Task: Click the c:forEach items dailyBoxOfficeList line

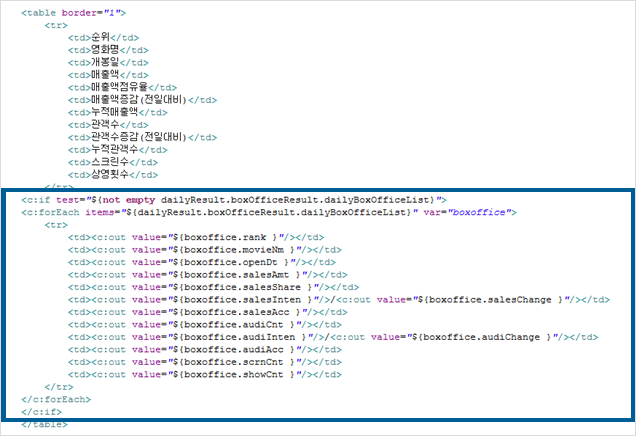Action: (x=269, y=213)
